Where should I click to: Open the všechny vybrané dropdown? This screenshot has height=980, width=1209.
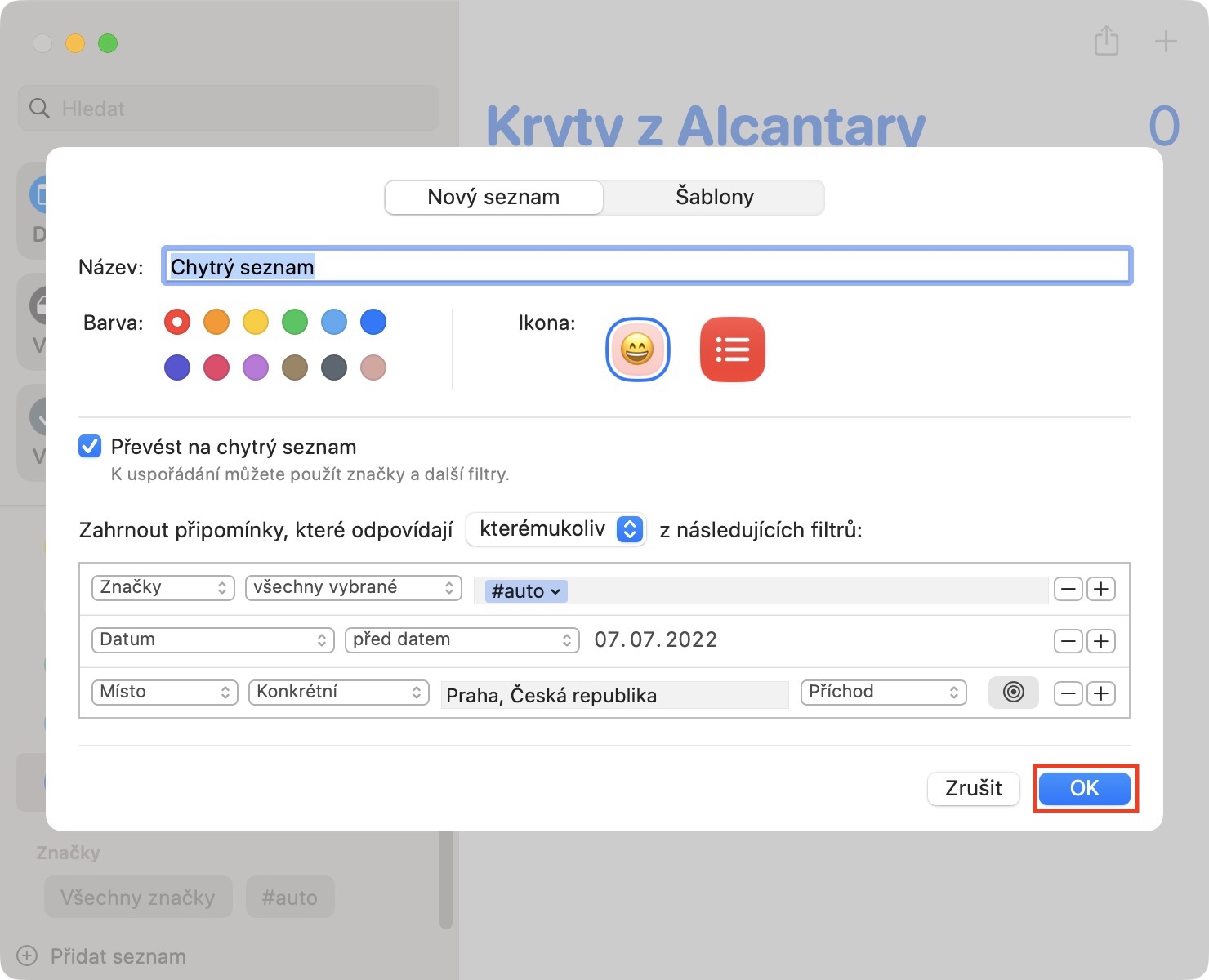click(354, 587)
